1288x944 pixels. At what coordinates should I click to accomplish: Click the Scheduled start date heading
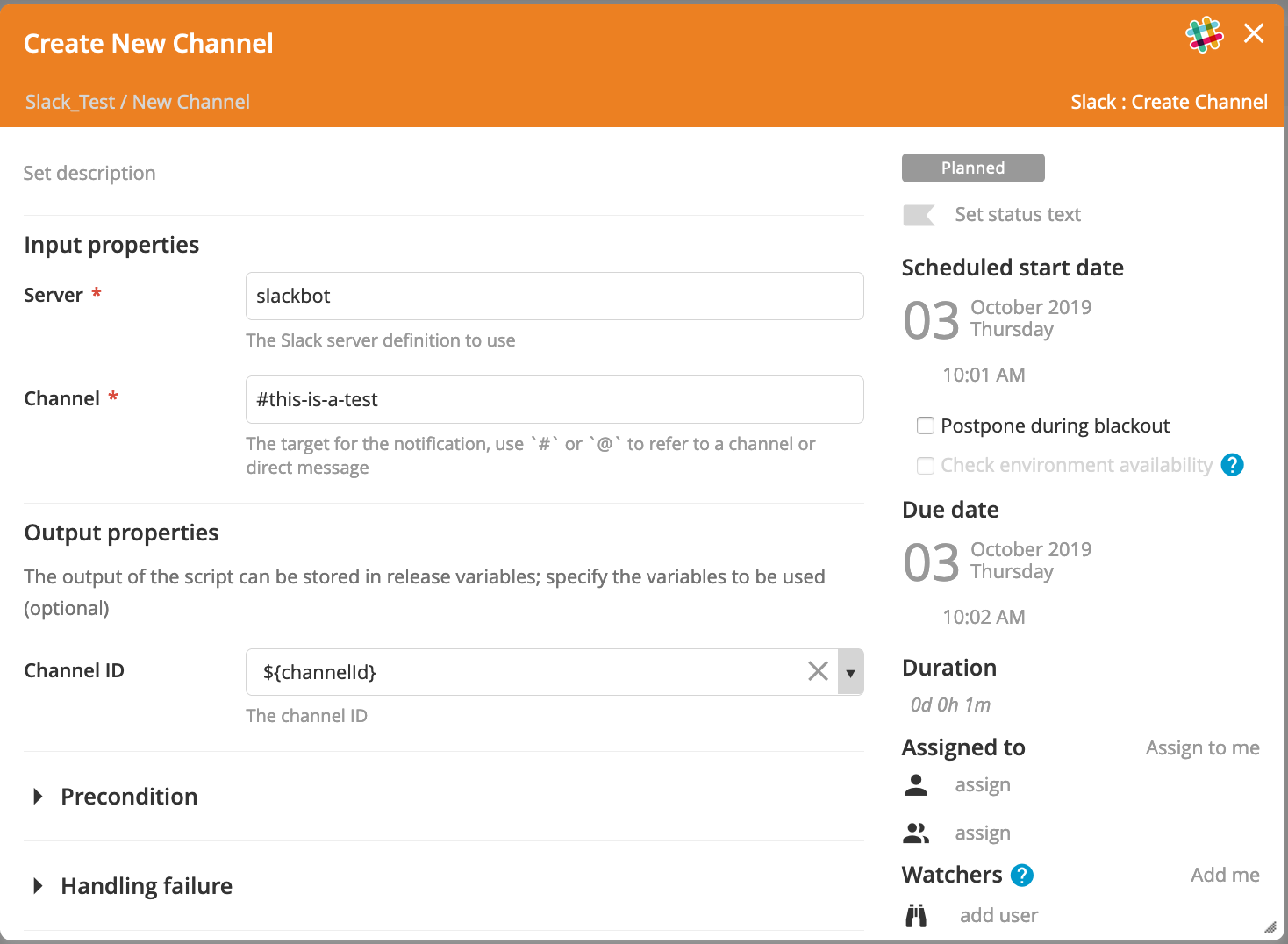tap(1013, 268)
